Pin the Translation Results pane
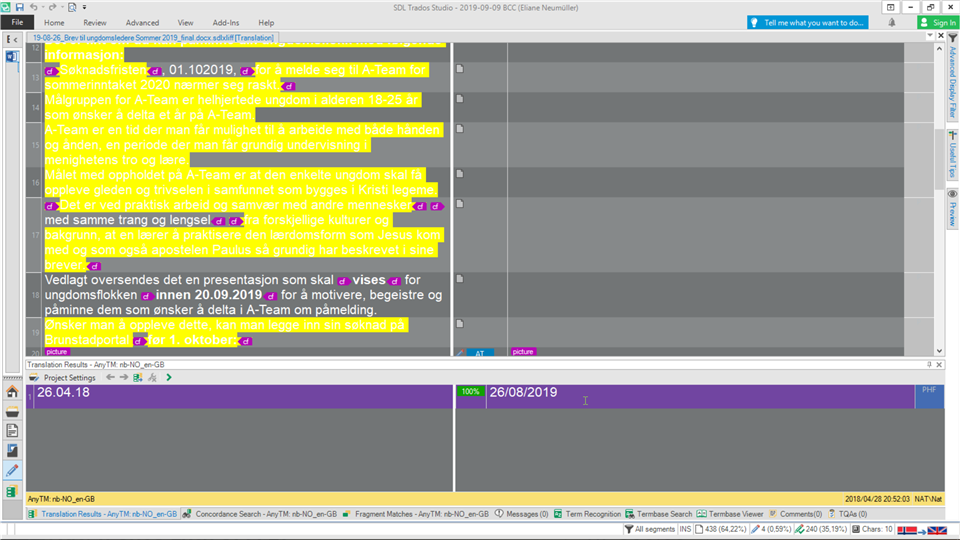This screenshot has height=540, width=960. (929, 364)
